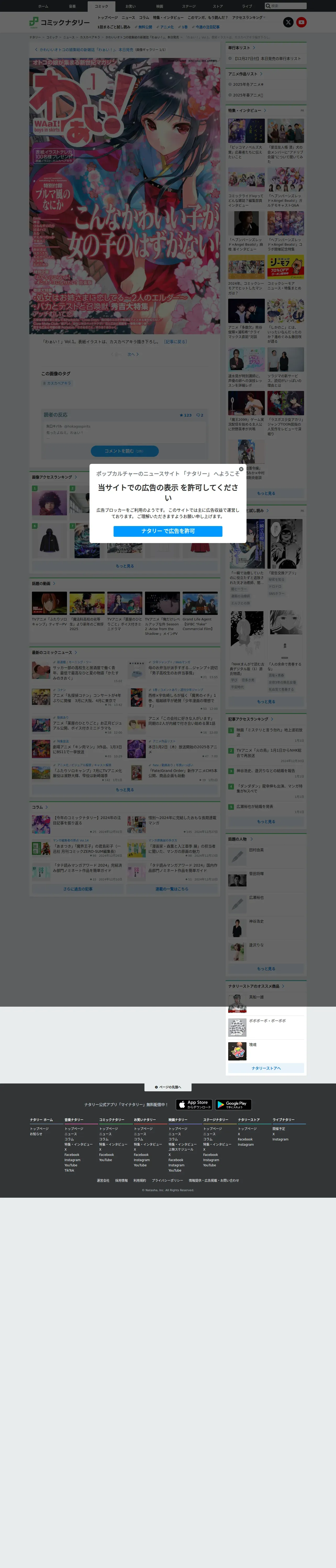Click the カスカベアキラ image tag
The width and height of the screenshot is (336, 1568).
57,383
